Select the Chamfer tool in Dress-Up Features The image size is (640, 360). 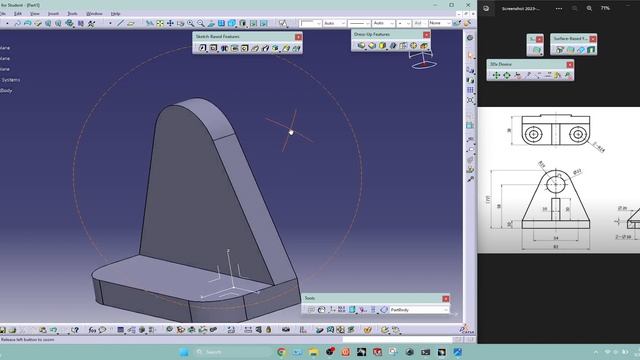click(372, 46)
